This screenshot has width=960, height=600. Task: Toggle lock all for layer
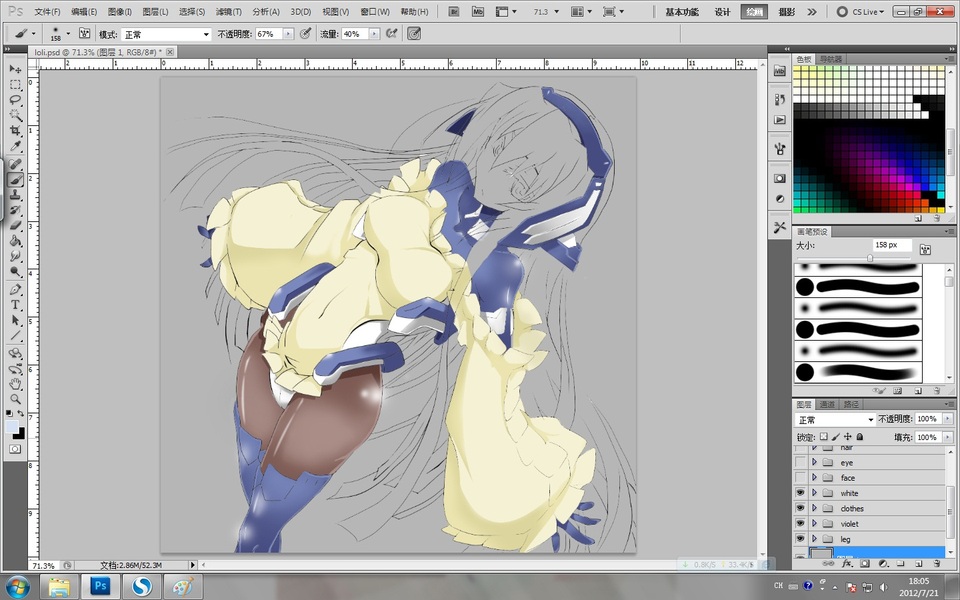pyautogui.click(x=860, y=437)
